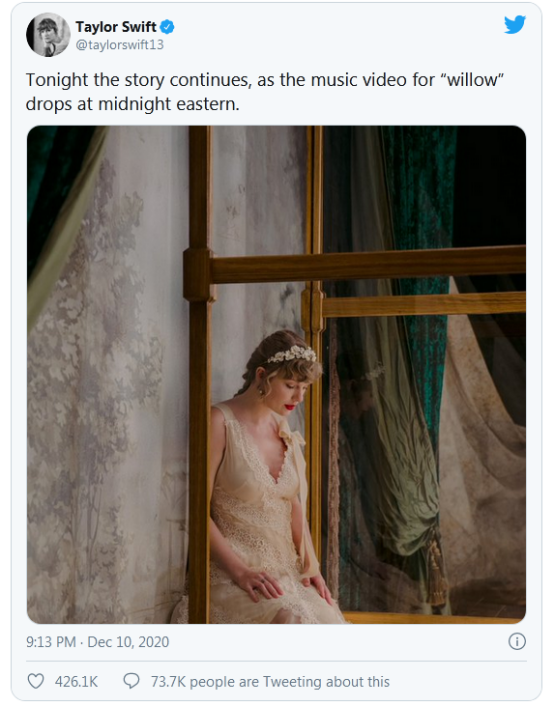Screen dimensions: 554x707
Task: Click the word "willow" in the tweet
Action: click(x=472, y=80)
